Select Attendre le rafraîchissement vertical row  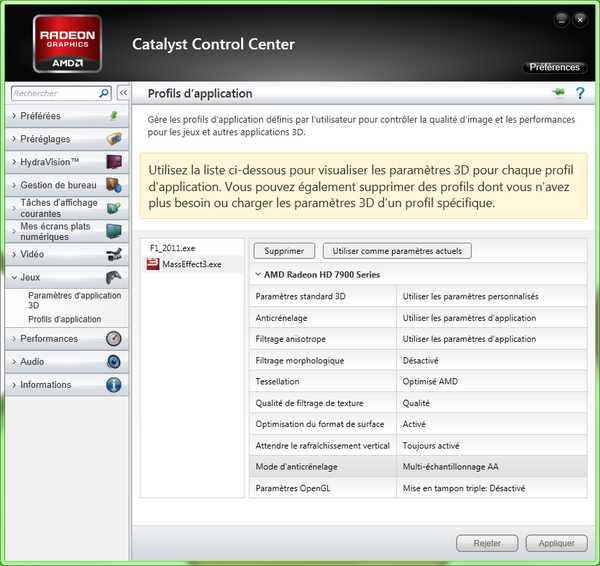(x=418, y=445)
